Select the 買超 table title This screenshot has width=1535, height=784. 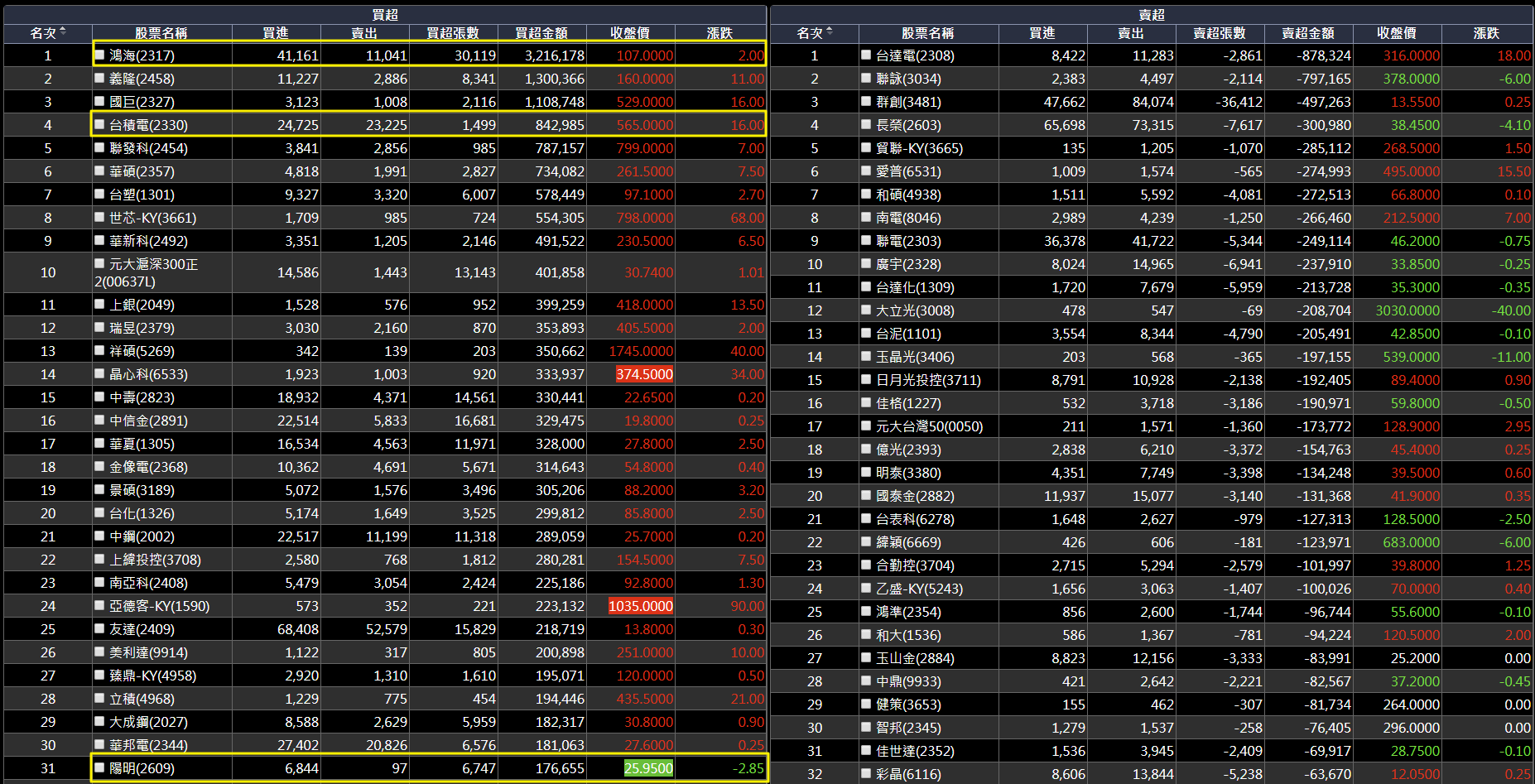(x=385, y=15)
